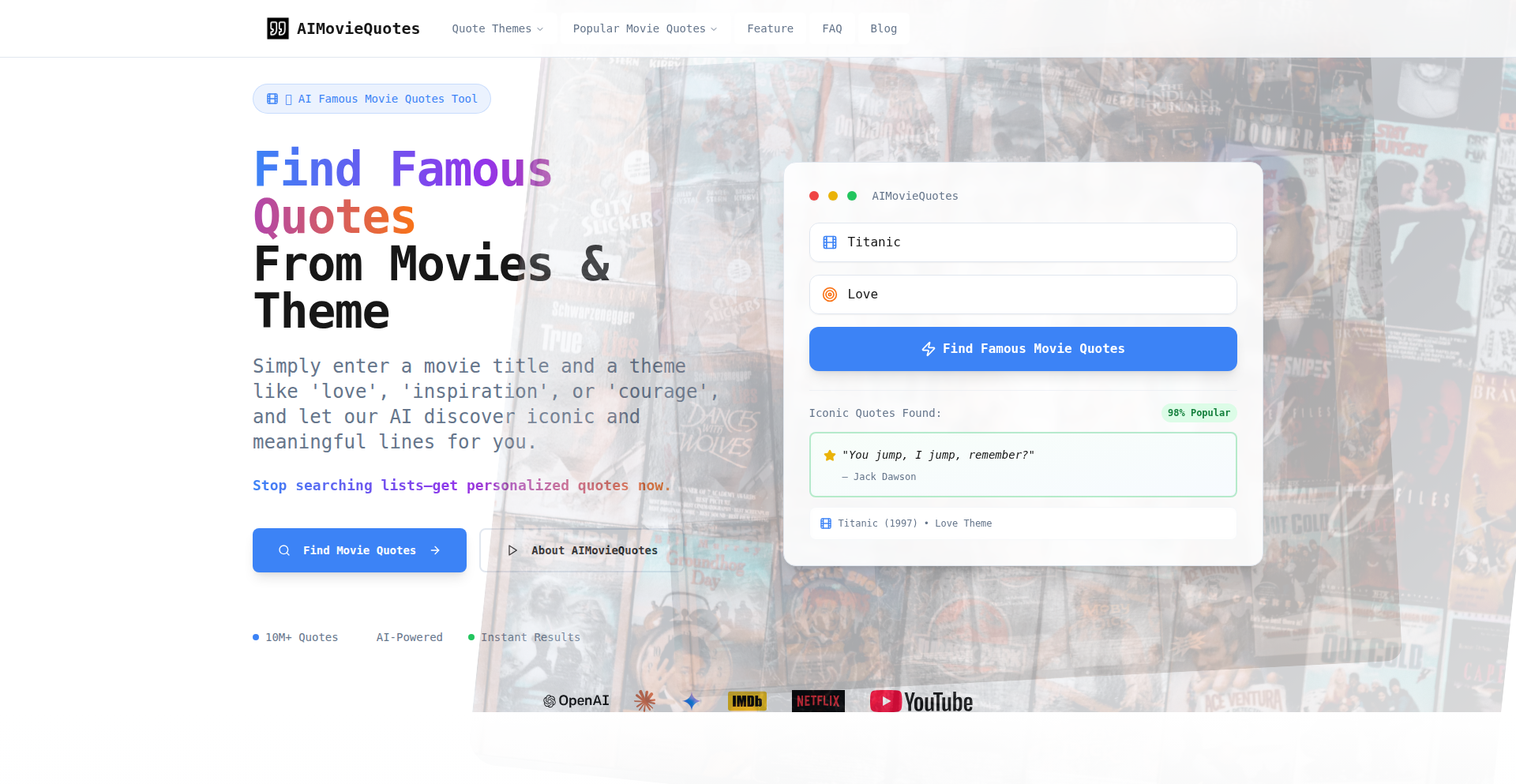
Task: Click the film icon in the Titanic field
Action: point(830,242)
